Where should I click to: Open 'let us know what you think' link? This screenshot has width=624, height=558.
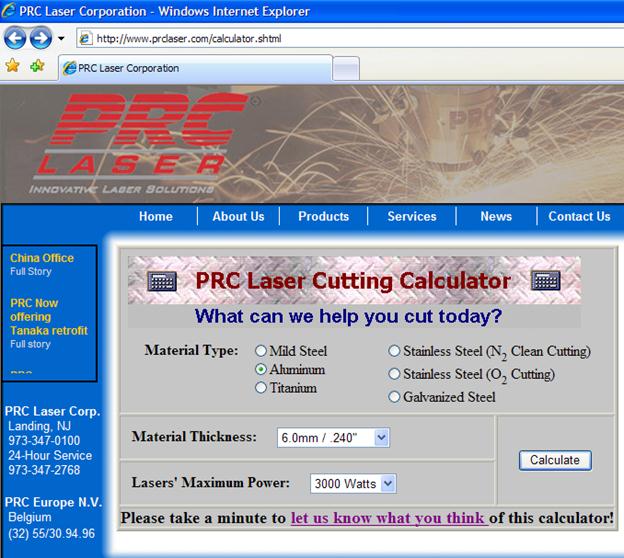tap(390, 518)
